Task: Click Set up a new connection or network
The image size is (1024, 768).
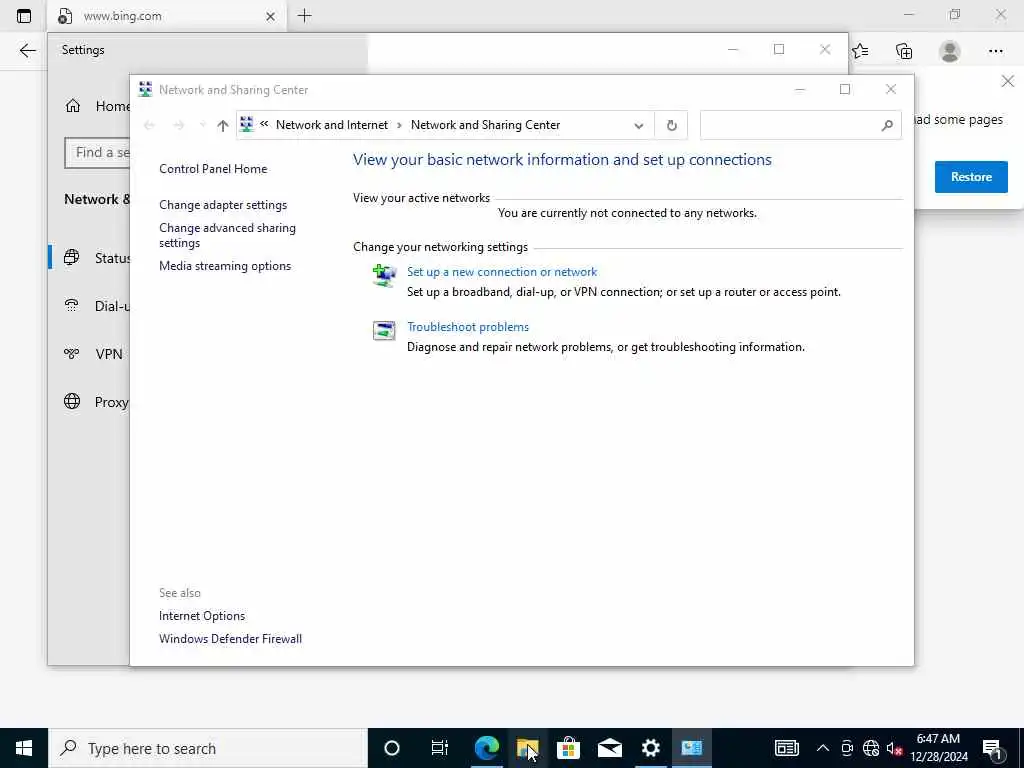Action: 502,272
